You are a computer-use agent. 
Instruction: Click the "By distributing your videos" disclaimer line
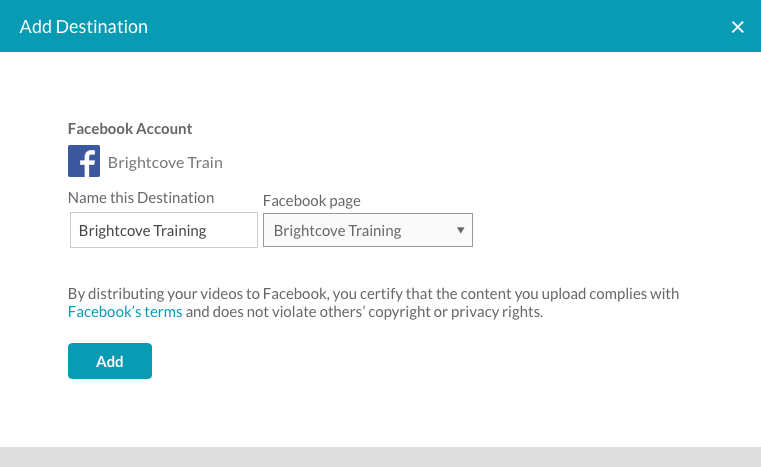pos(373,294)
